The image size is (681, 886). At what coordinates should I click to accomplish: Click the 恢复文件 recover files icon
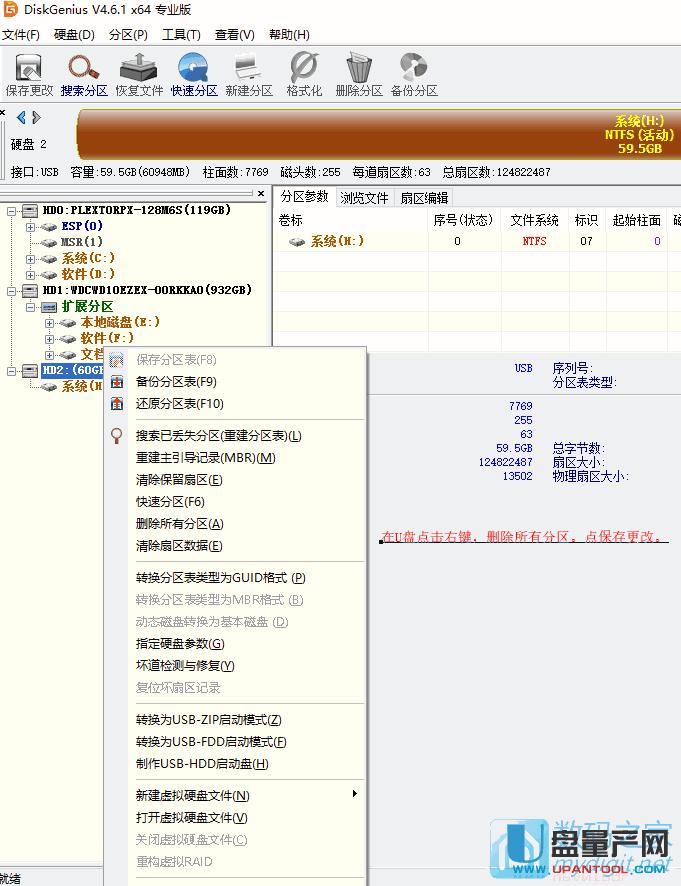(139, 73)
